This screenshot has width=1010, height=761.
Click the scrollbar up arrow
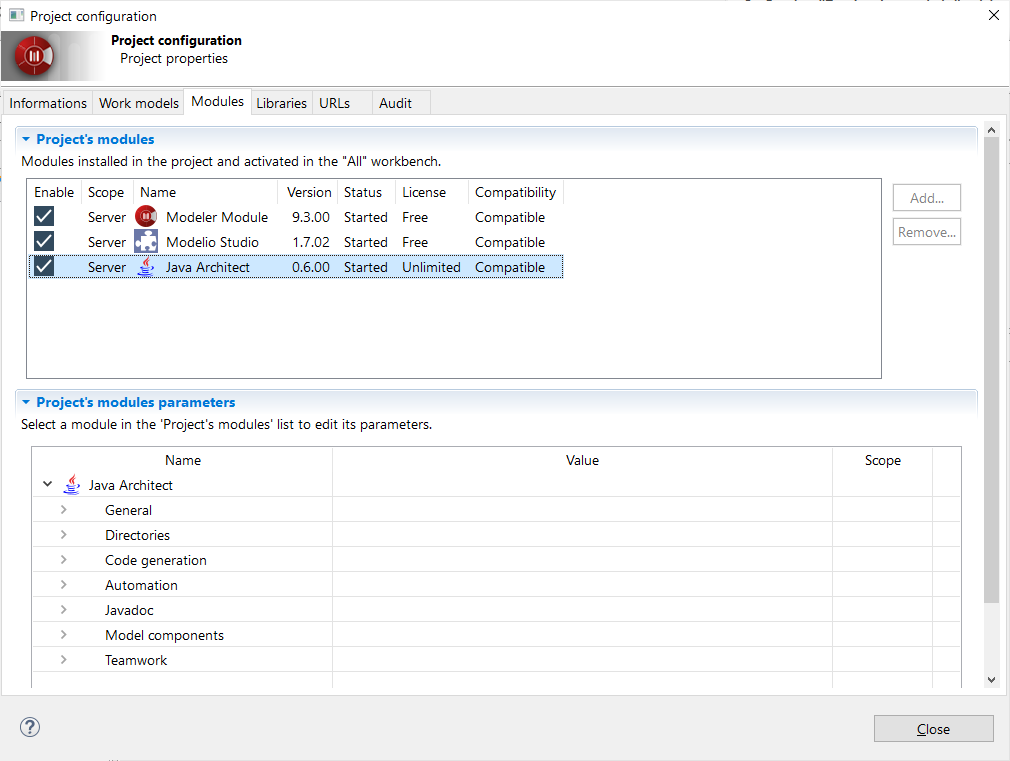(x=991, y=130)
